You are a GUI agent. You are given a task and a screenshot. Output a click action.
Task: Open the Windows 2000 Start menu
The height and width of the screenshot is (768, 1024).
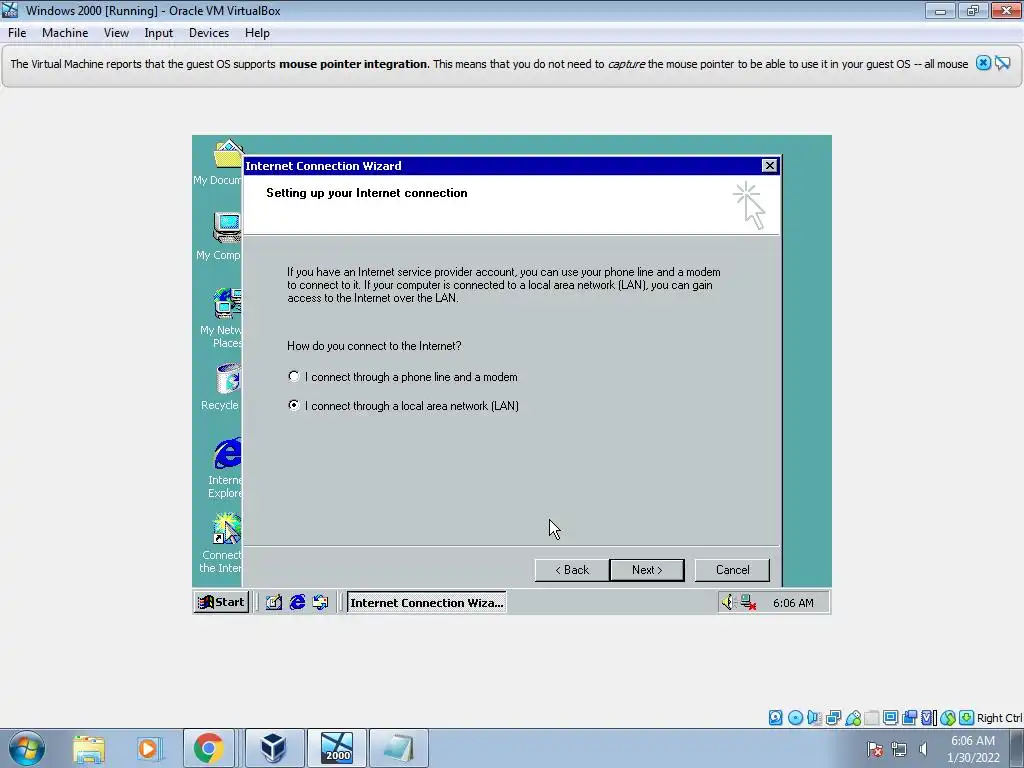click(221, 602)
